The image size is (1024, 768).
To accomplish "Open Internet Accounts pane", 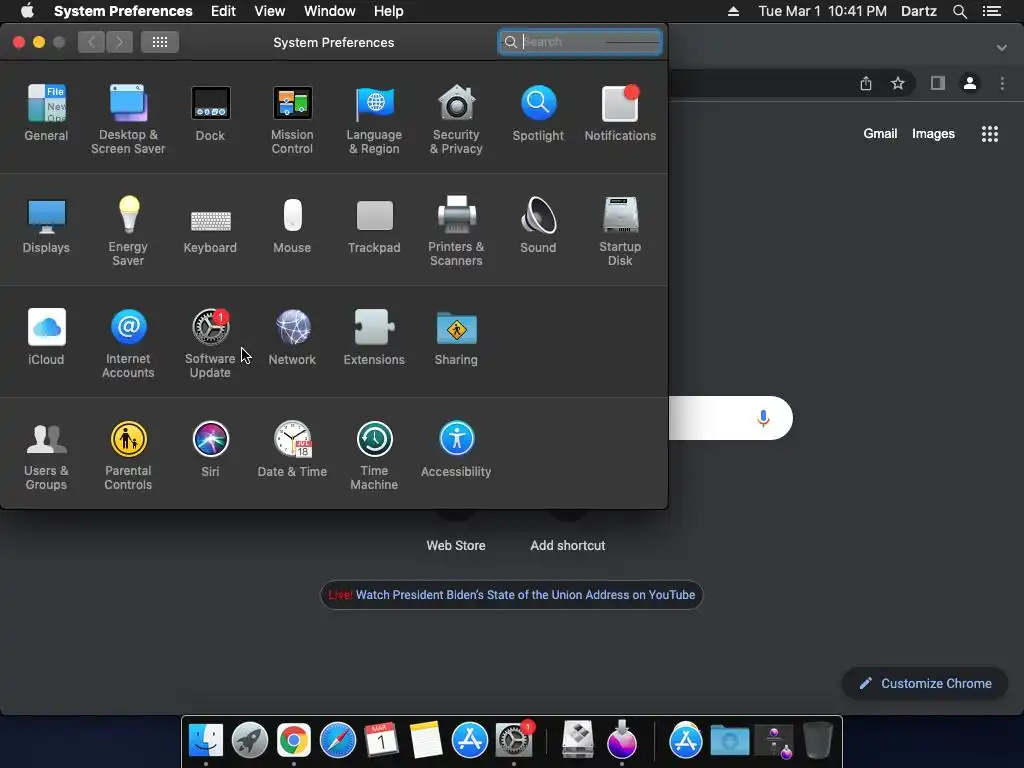I will [x=128, y=343].
